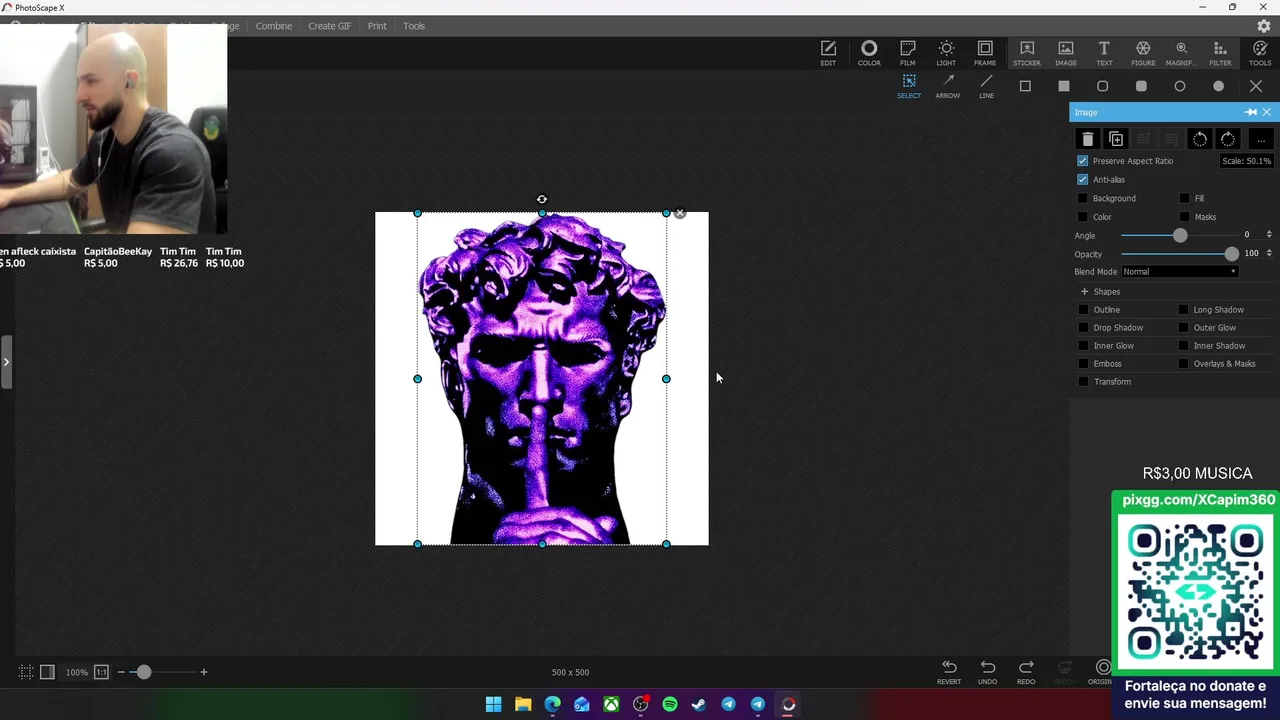
Task: Choose the filled rounded rectangle shape
Action: [1141, 86]
